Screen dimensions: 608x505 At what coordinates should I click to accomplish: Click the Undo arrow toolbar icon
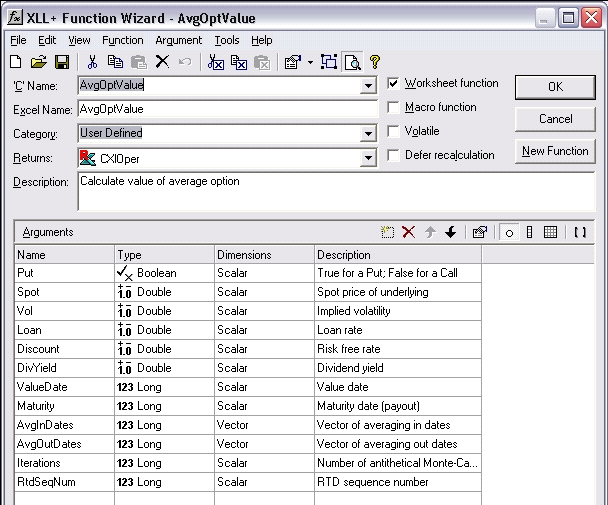pos(185,62)
